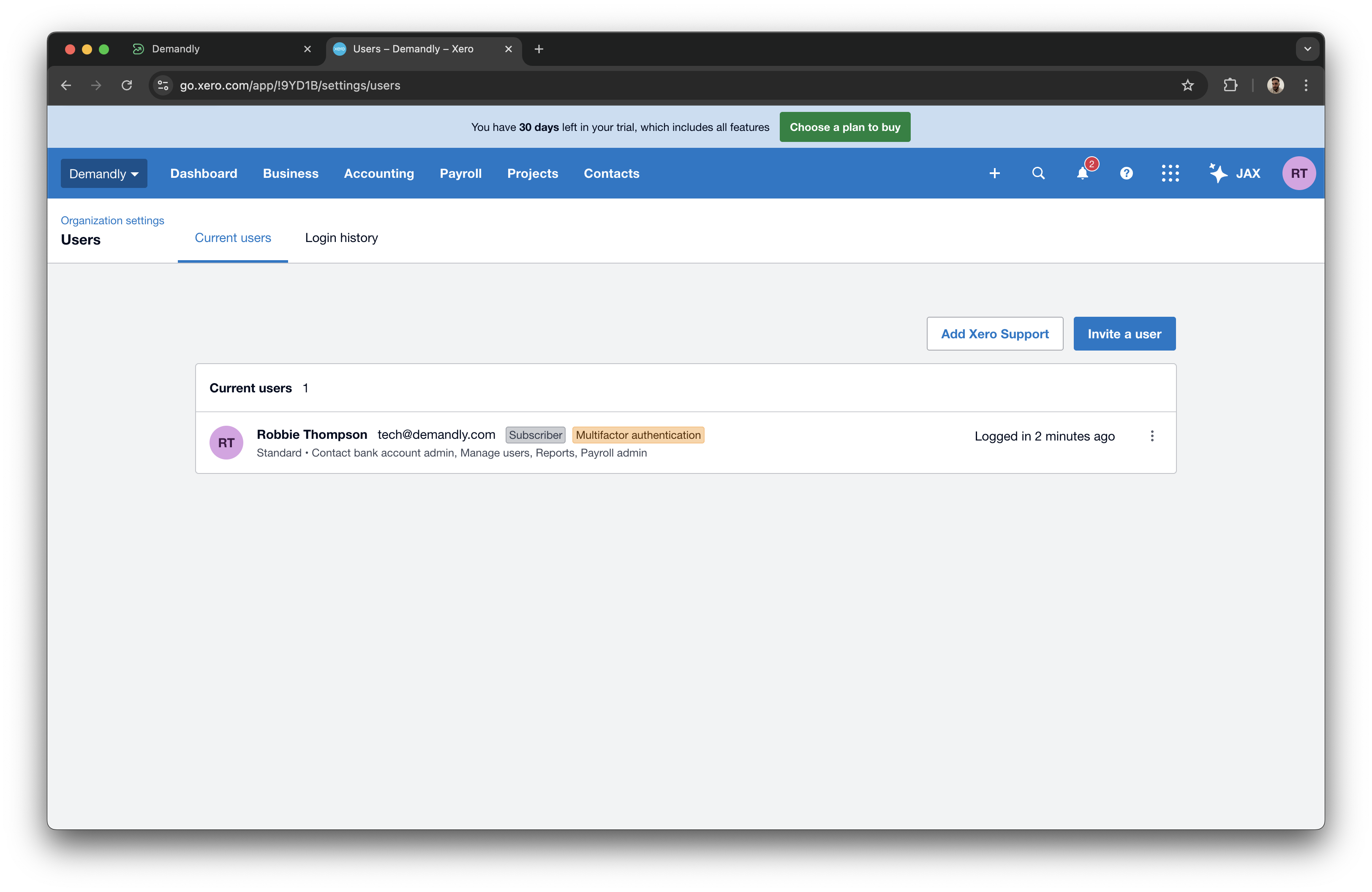Switch to the Login history tab
Image resolution: width=1372 pixels, height=892 pixels.
click(341, 237)
